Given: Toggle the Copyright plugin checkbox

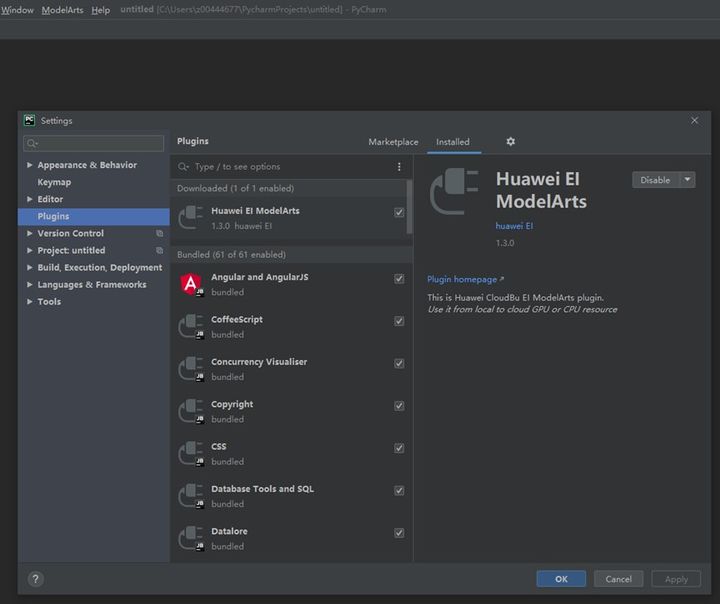Looking at the screenshot, I should pyautogui.click(x=399, y=406).
